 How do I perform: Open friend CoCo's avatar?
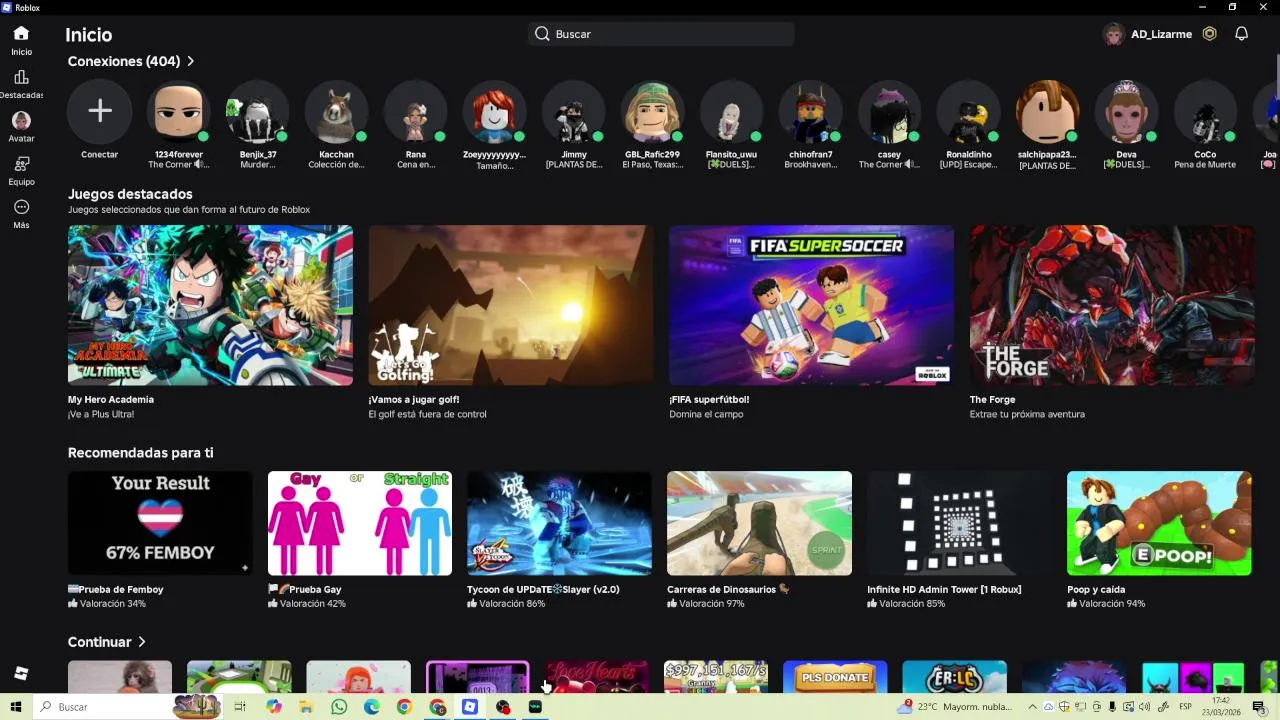(1205, 111)
